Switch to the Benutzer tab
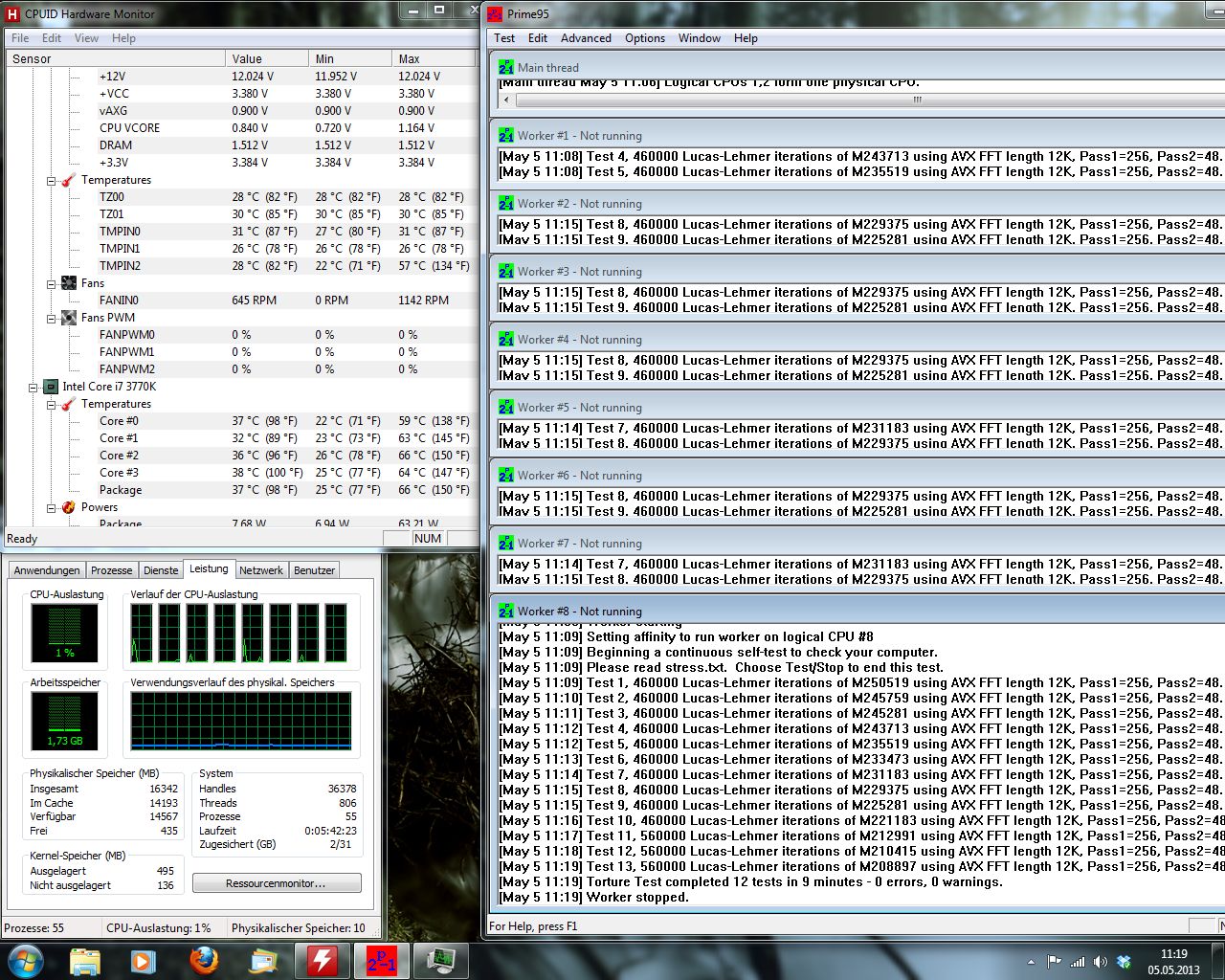1225x980 pixels. (314, 570)
